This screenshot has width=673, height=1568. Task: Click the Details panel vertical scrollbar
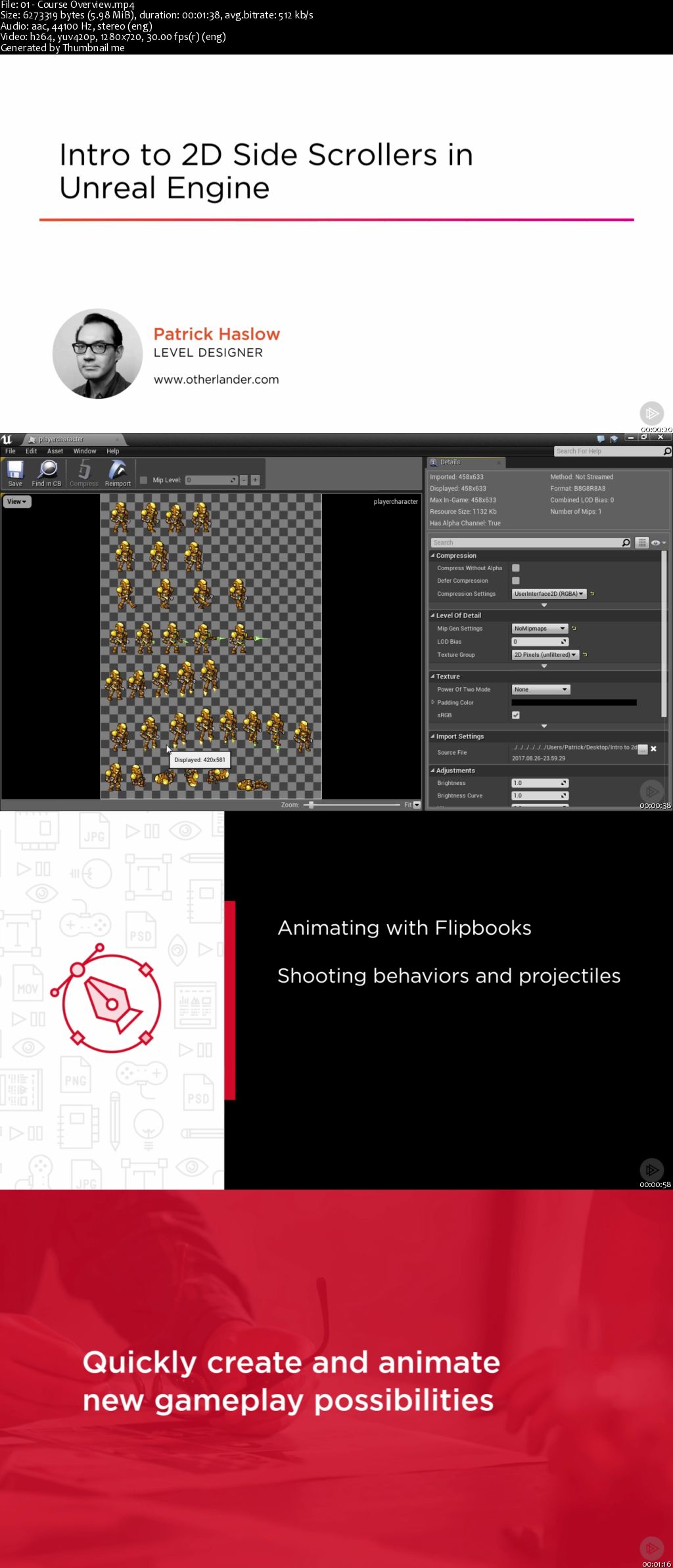pyautogui.click(x=664, y=634)
